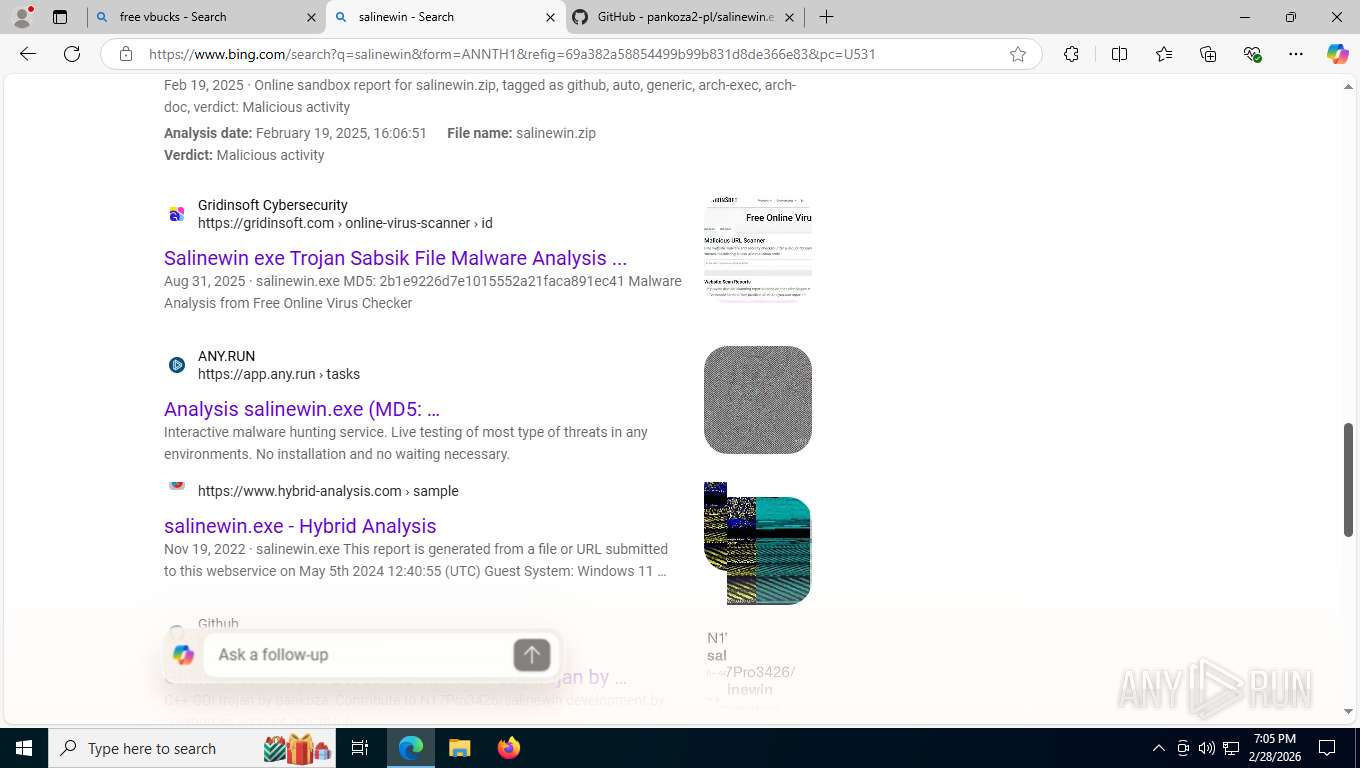Submit follow-up with arrow button
This screenshot has width=1360, height=768.
(532, 655)
